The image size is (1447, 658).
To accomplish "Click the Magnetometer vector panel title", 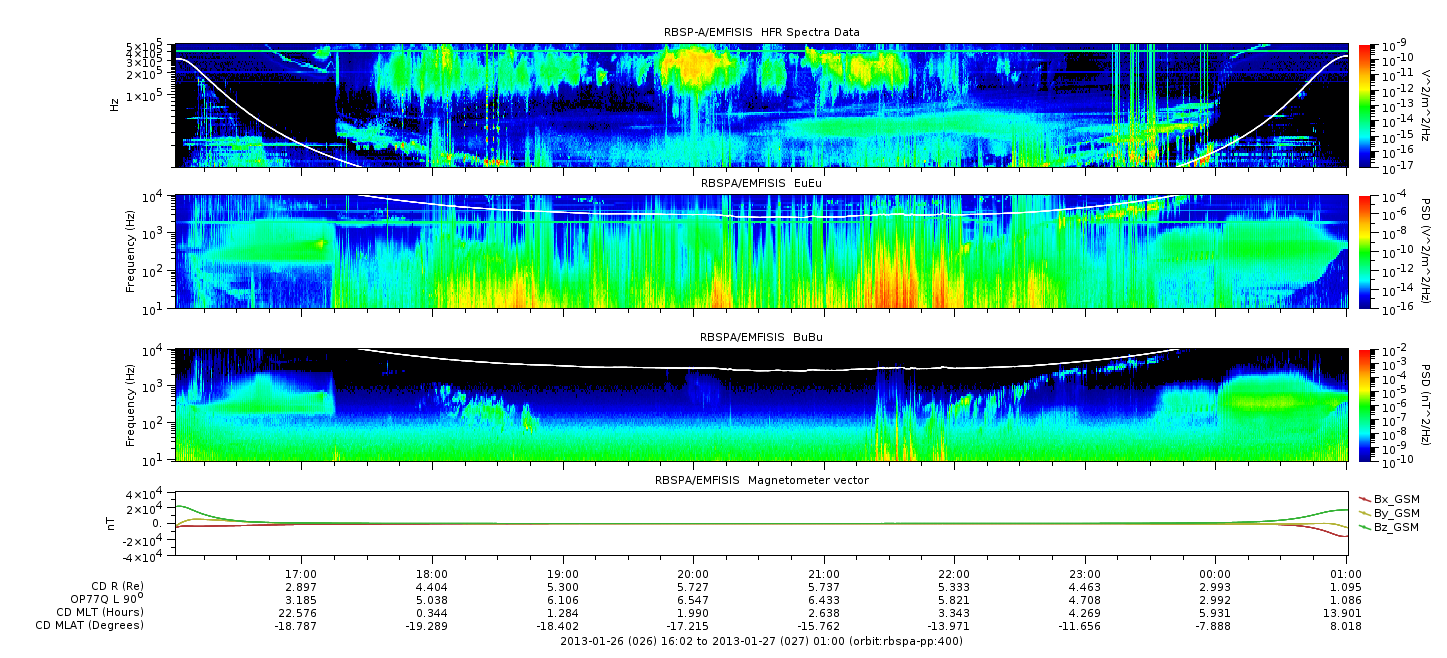I will point(761,480).
